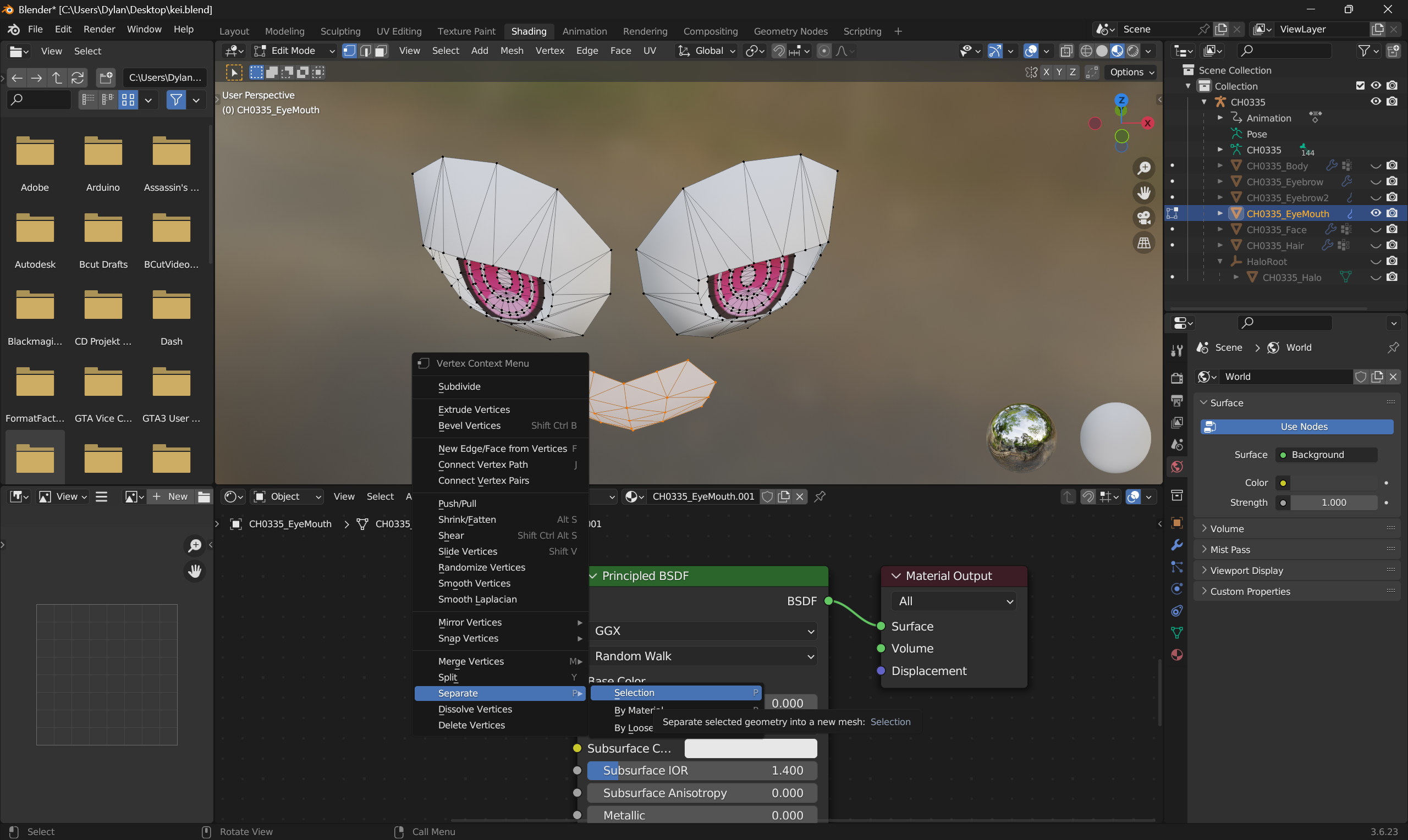The height and width of the screenshot is (840, 1408).
Task: Switch to the UV Editing workspace tab
Action: pos(399,31)
